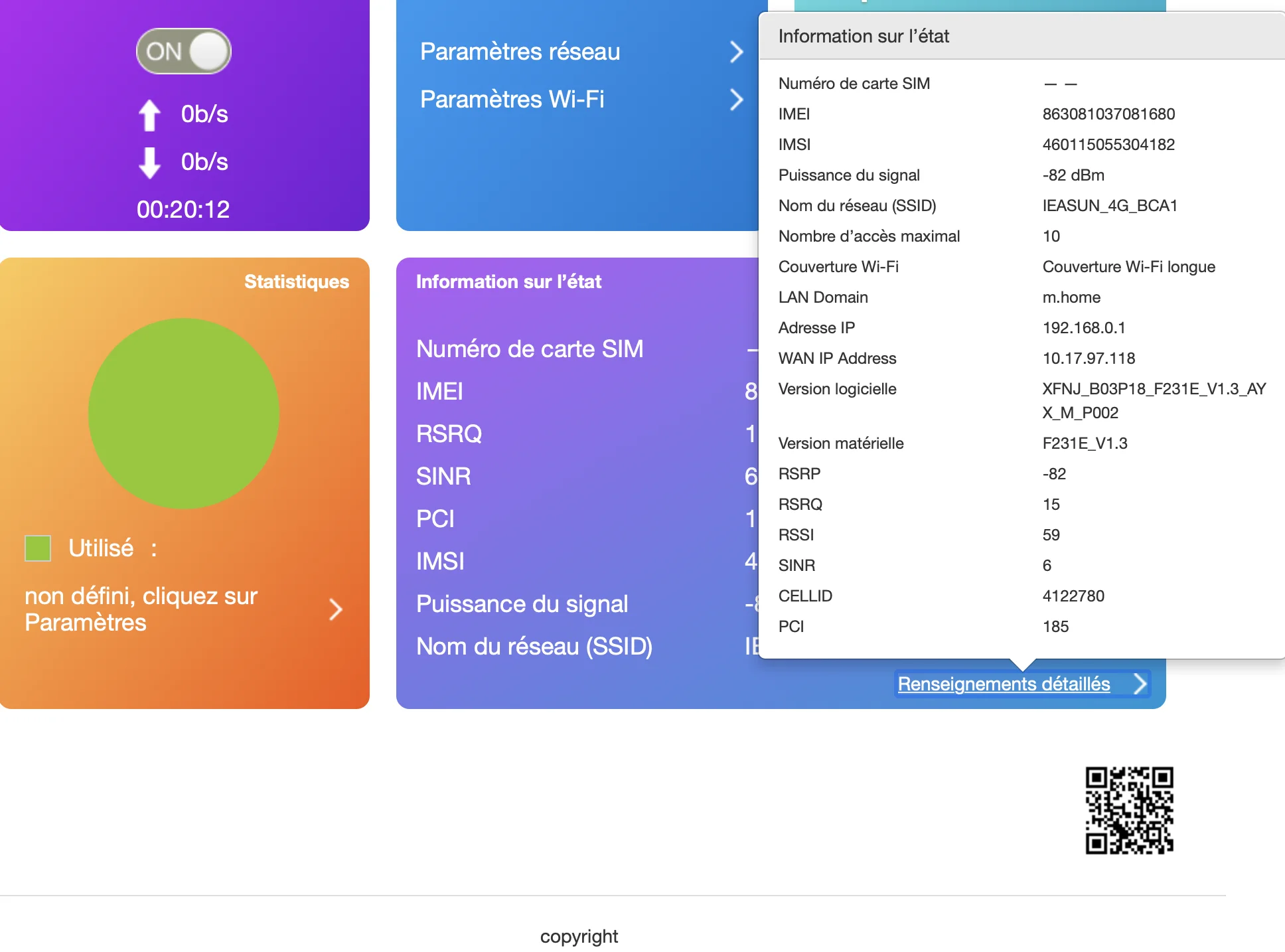Click the WAN IP Address value
The image size is (1285, 952).
(1089, 358)
